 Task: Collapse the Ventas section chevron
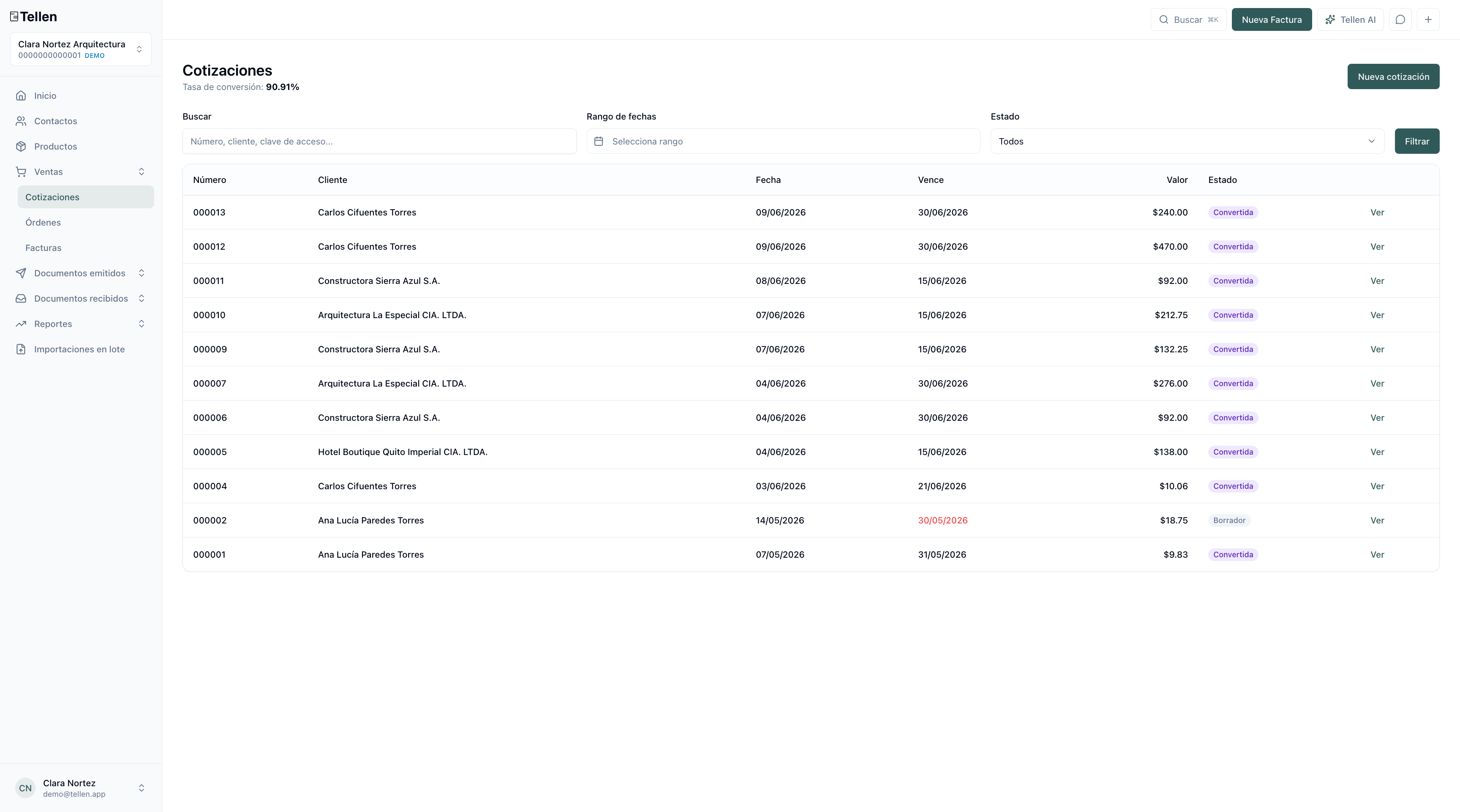[142, 172]
